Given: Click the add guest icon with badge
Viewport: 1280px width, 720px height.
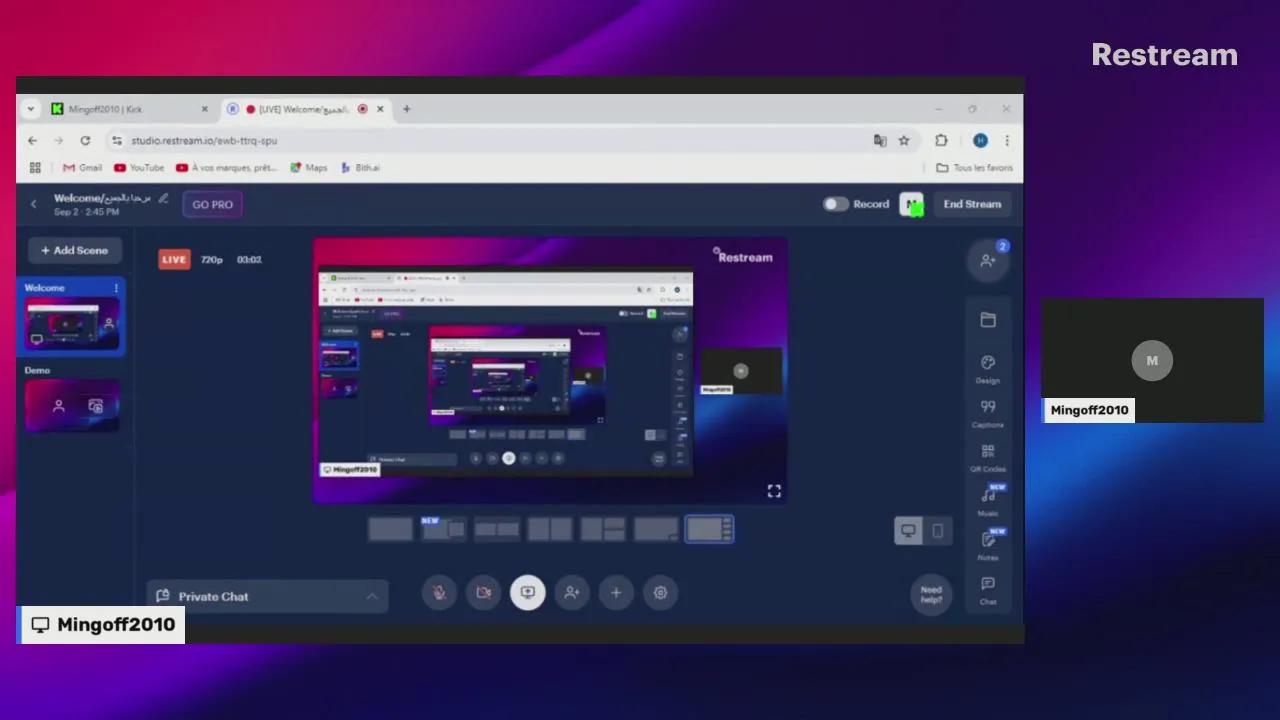Looking at the screenshot, I should 988,260.
